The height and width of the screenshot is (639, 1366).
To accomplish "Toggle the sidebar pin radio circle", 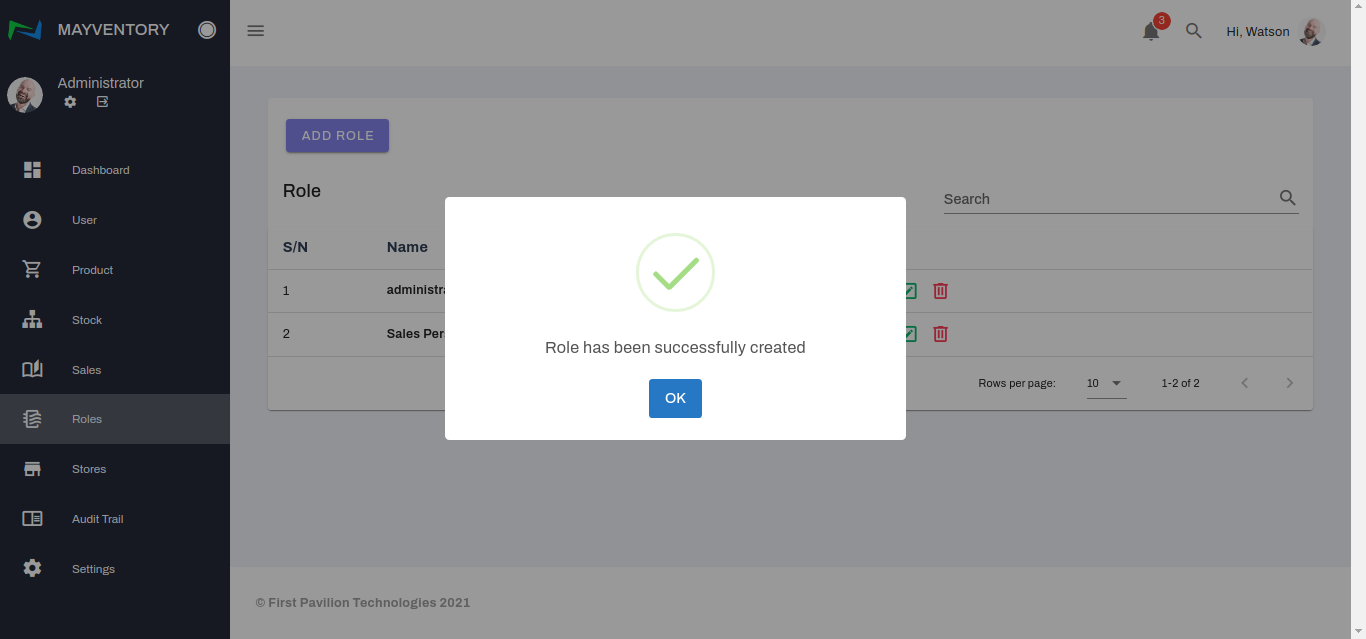I will coord(207,30).
